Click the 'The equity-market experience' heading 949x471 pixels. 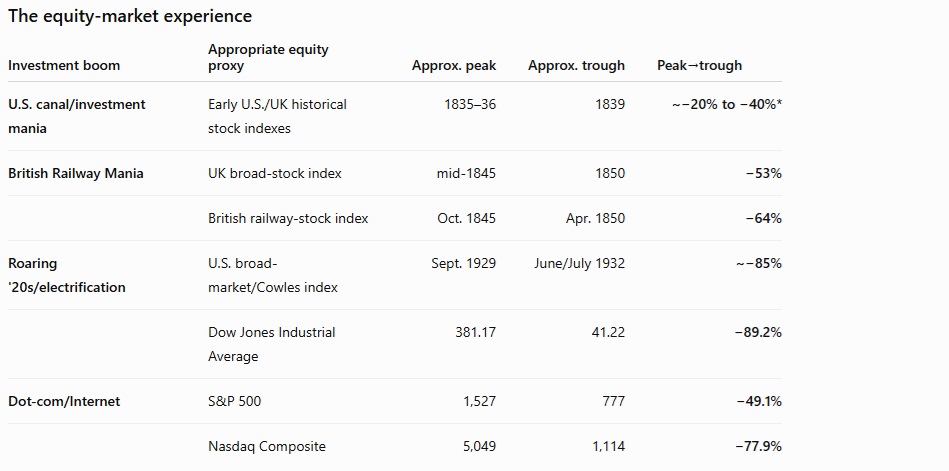click(130, 16)
